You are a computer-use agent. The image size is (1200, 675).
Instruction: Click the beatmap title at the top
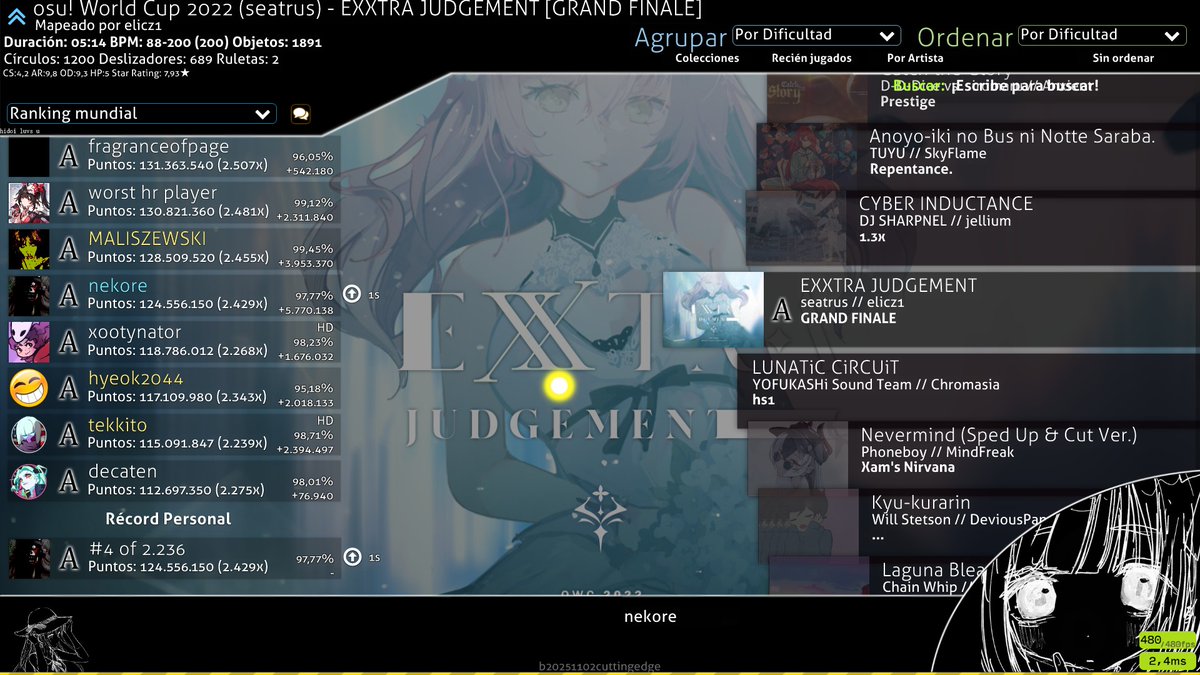click(x=367, y=10)
